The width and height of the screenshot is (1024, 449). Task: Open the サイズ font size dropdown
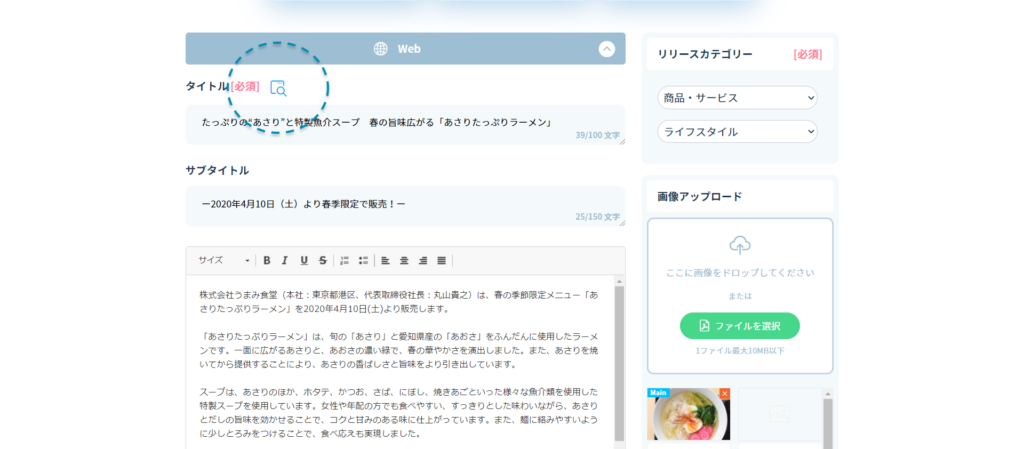point(224,260)
